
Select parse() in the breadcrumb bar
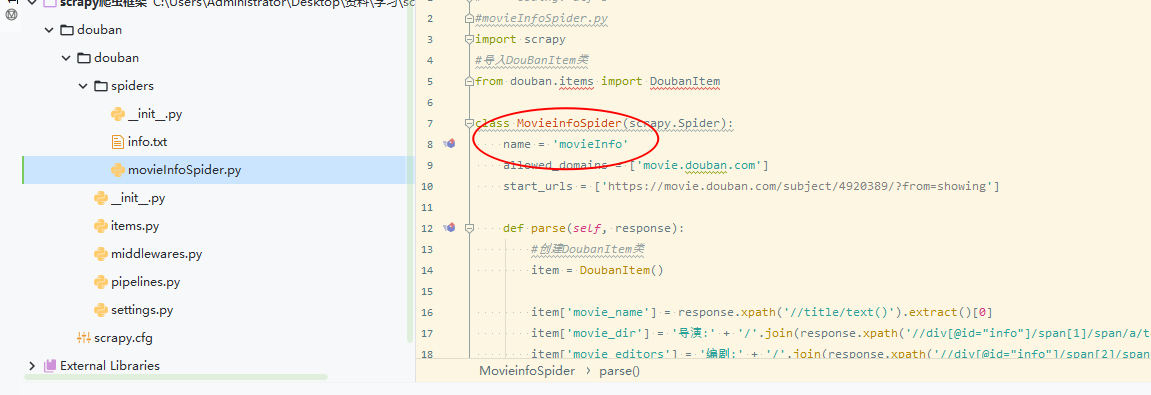tap(620, 371)
